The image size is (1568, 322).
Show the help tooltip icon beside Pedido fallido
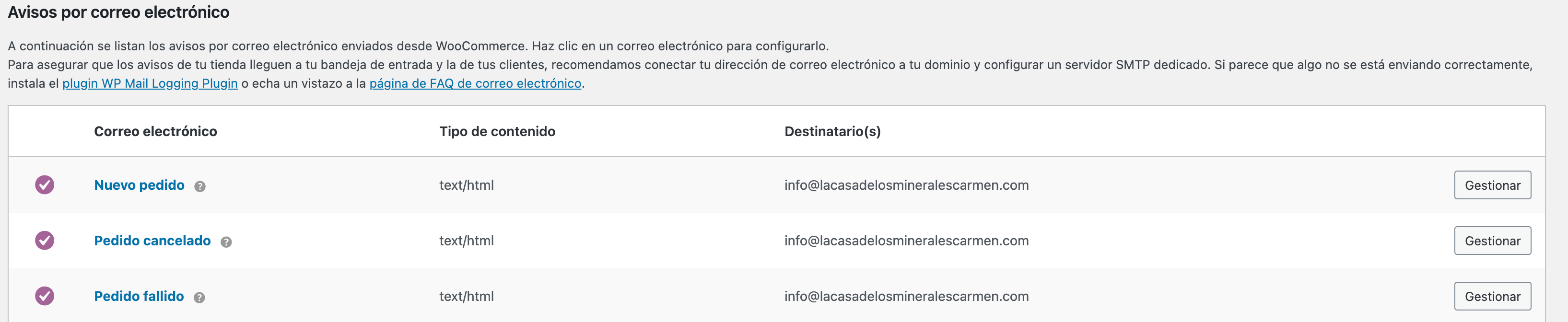click(x=199, y=297)
